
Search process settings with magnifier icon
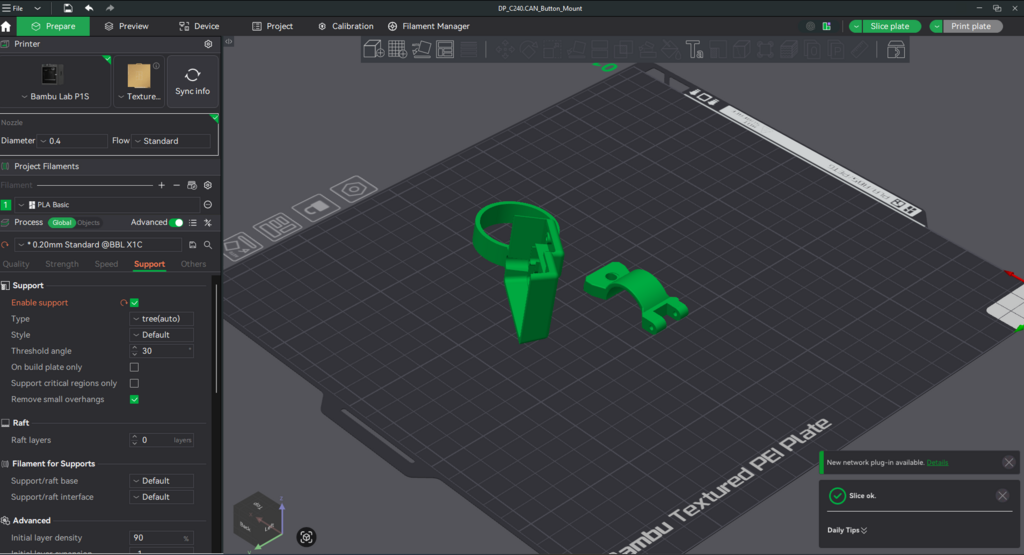[208, 245]
